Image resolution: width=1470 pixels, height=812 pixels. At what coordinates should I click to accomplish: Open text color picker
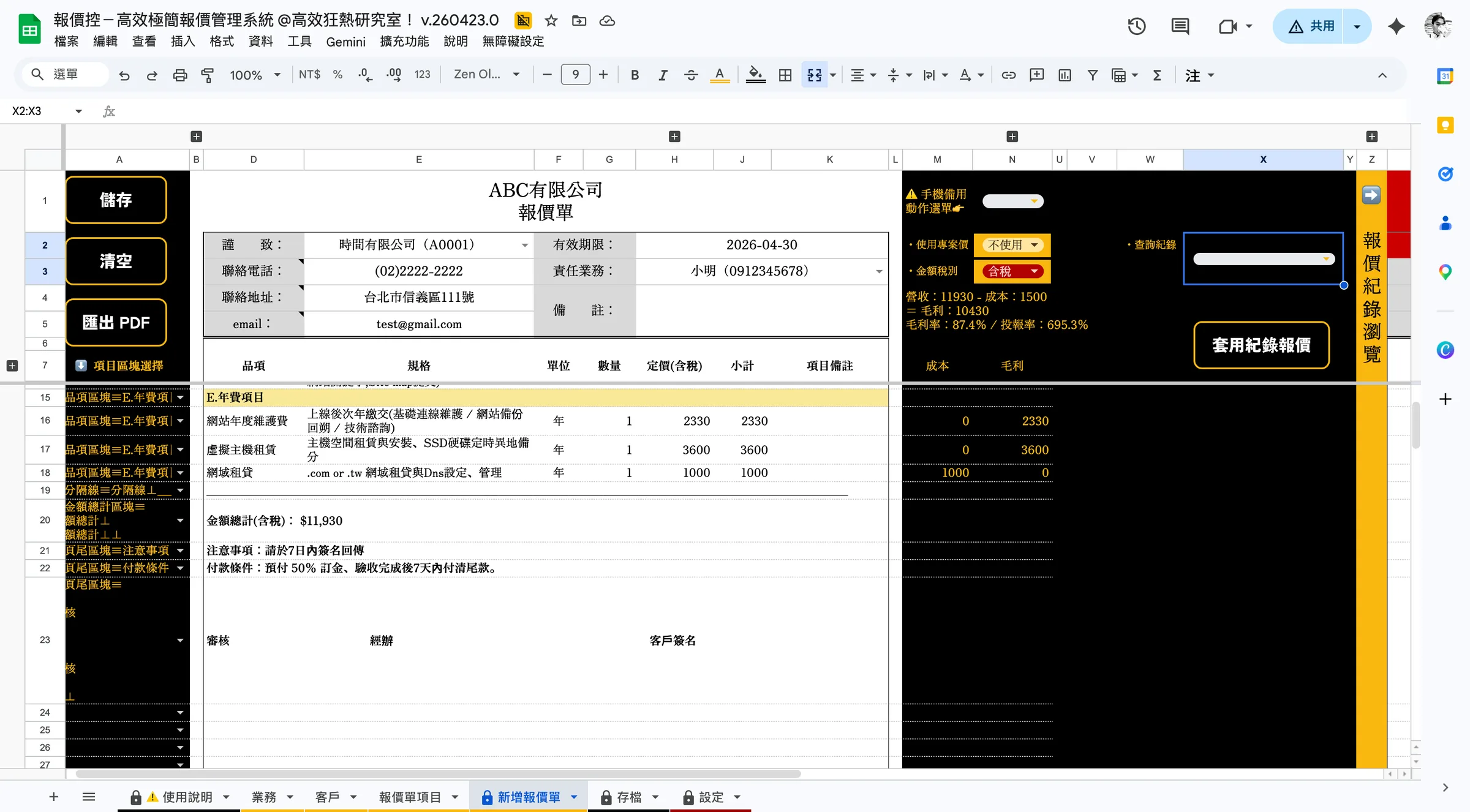(720, 75)
